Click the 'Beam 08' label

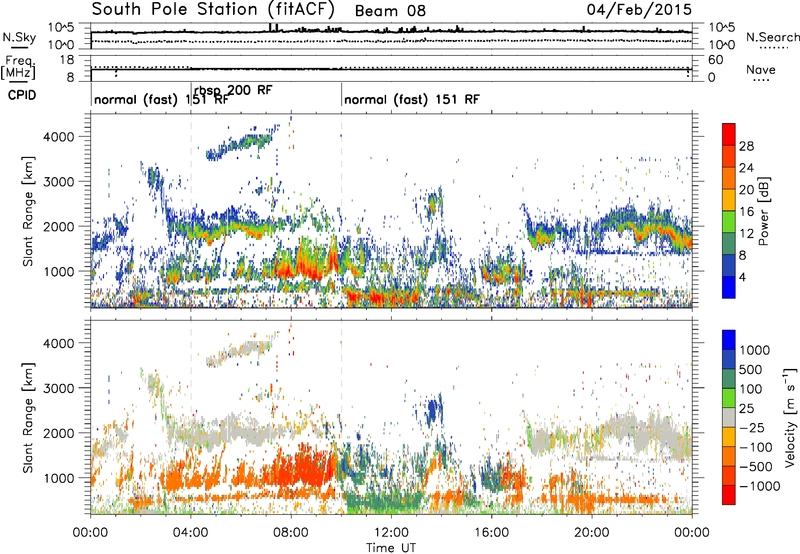point(390,11)
